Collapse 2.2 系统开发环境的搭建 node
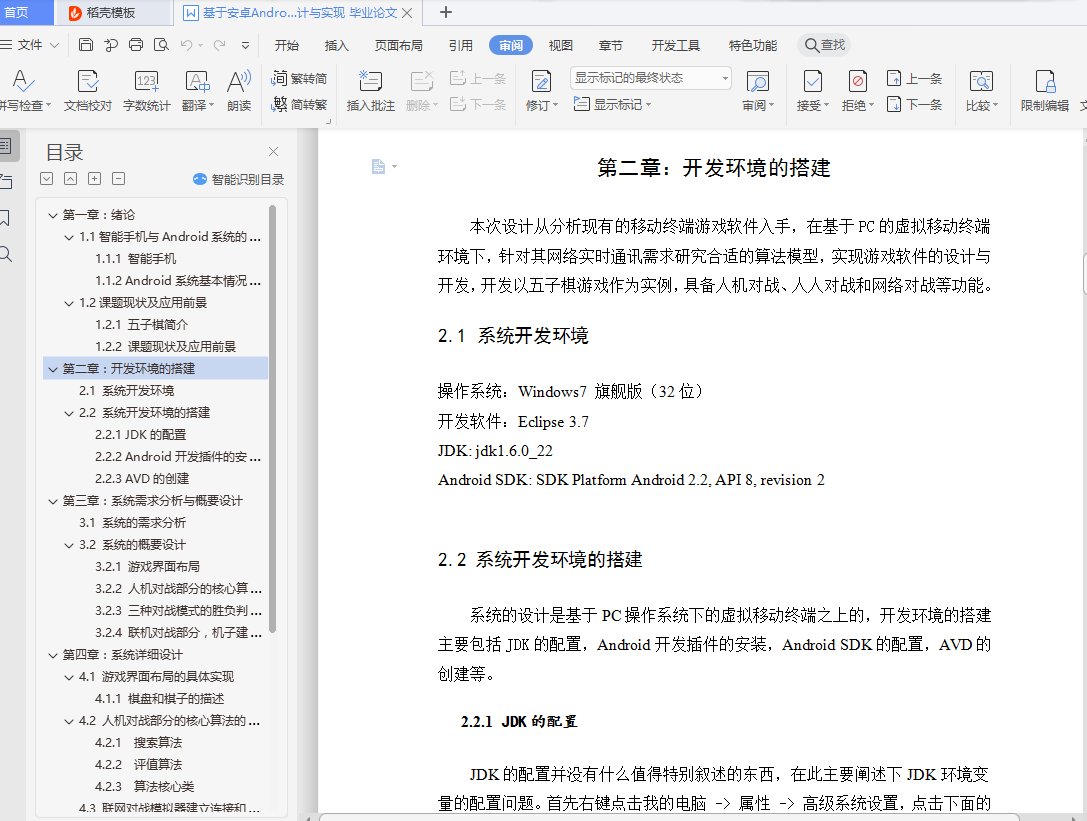1087x821 pixels. point(69,413)
